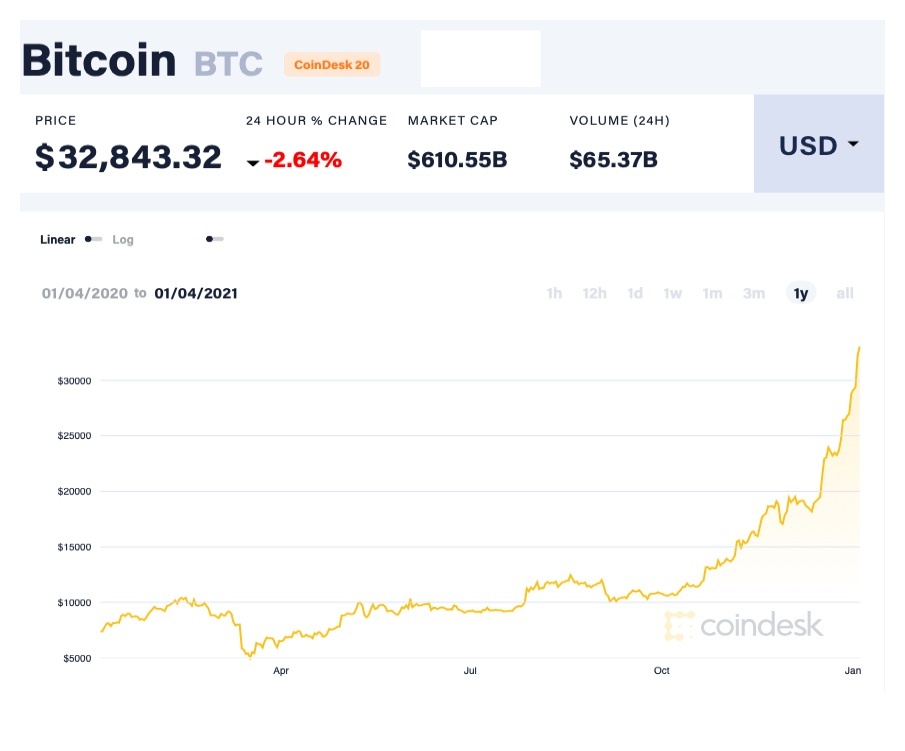Toggle the Linear/Log scale switch

pyautogui.click(x=93, y=240)
